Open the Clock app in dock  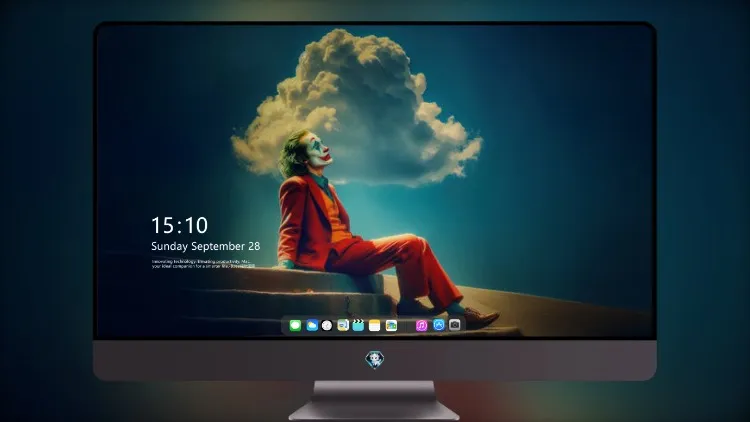(327, 326)
